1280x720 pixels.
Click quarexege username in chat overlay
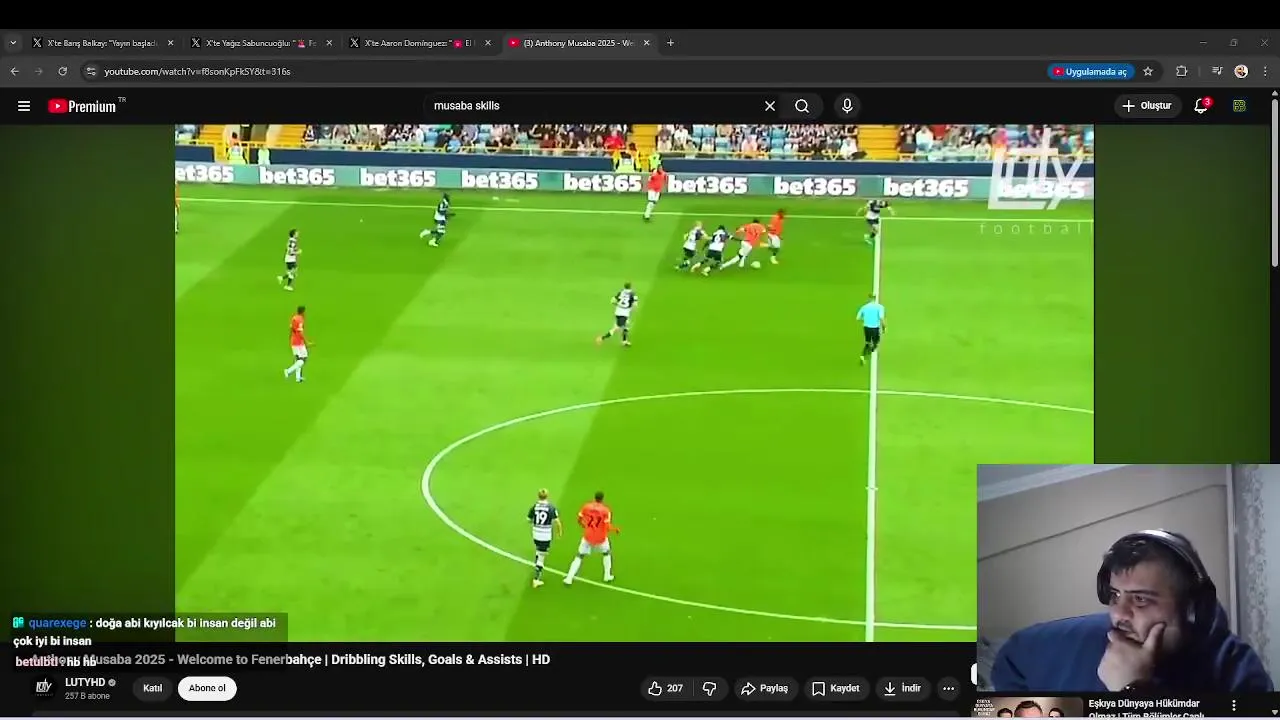[x=57, y=623]
